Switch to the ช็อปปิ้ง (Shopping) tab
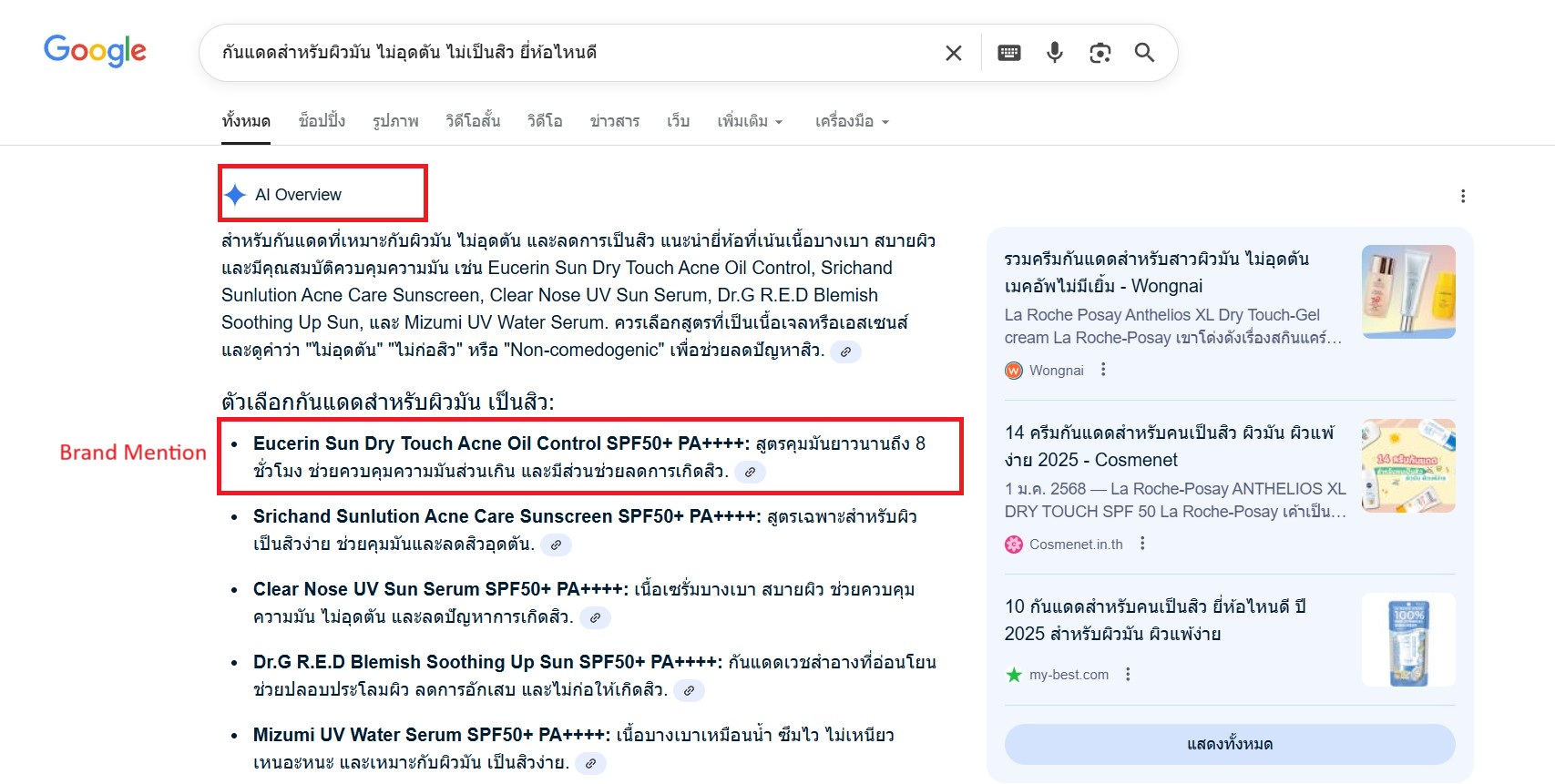This screenshot has height=784, width=1555. (x=322, y=121)
